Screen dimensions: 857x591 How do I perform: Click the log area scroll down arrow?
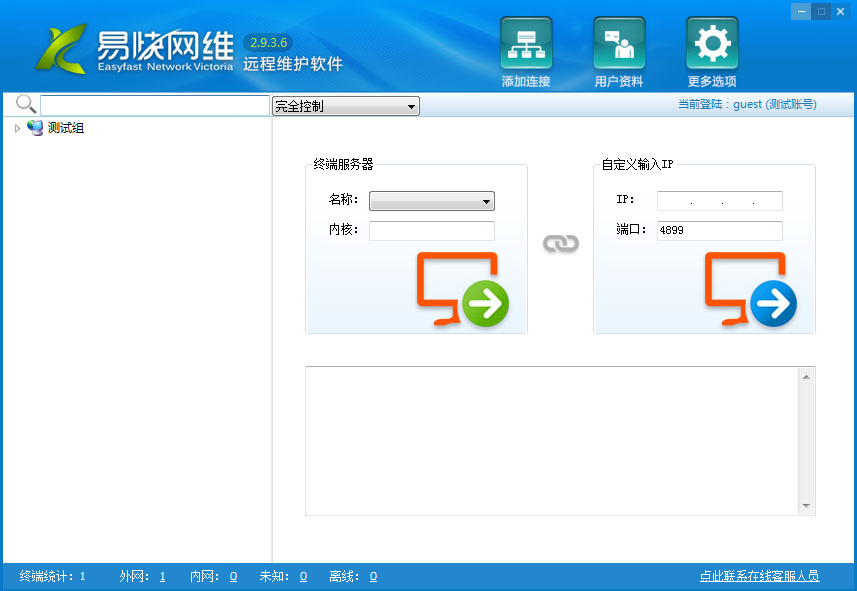point(806,506)
